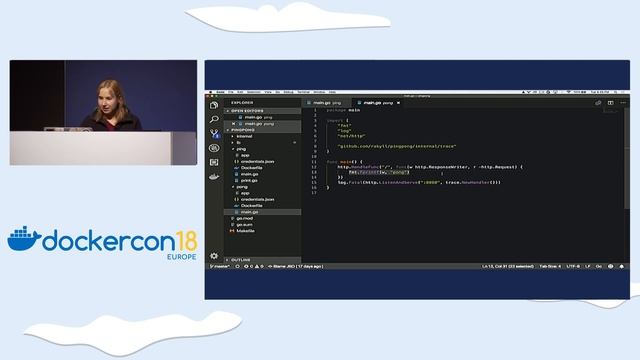
Task: Collapse the PINGPONG workspace section
Action: point(262,130)
